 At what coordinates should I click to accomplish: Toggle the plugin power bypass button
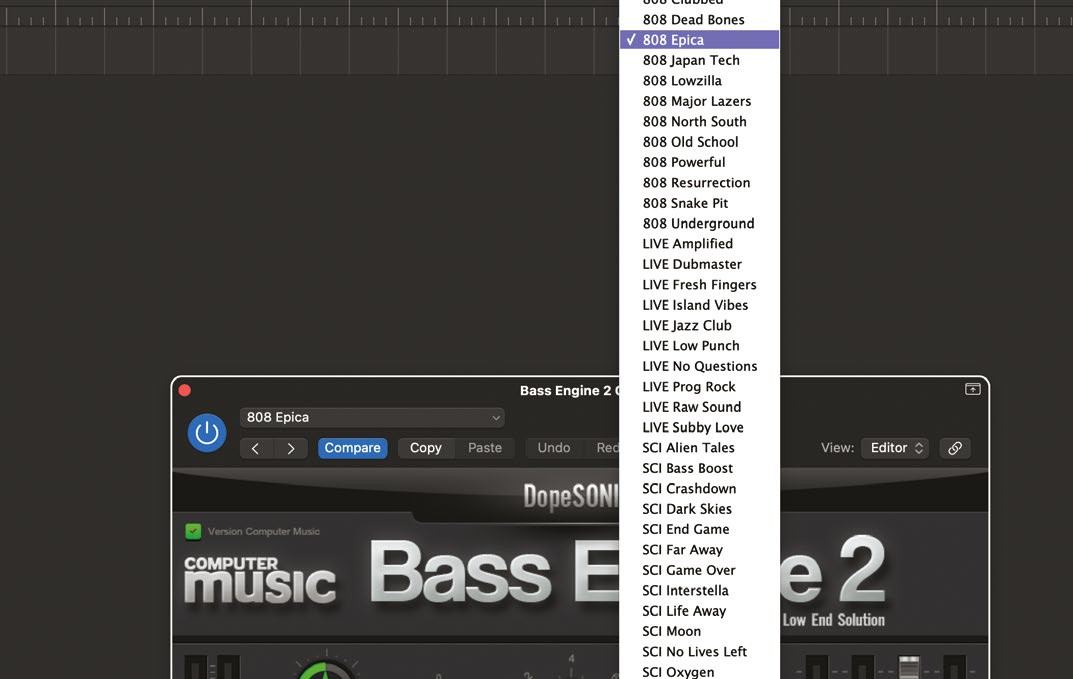point(207,433)
